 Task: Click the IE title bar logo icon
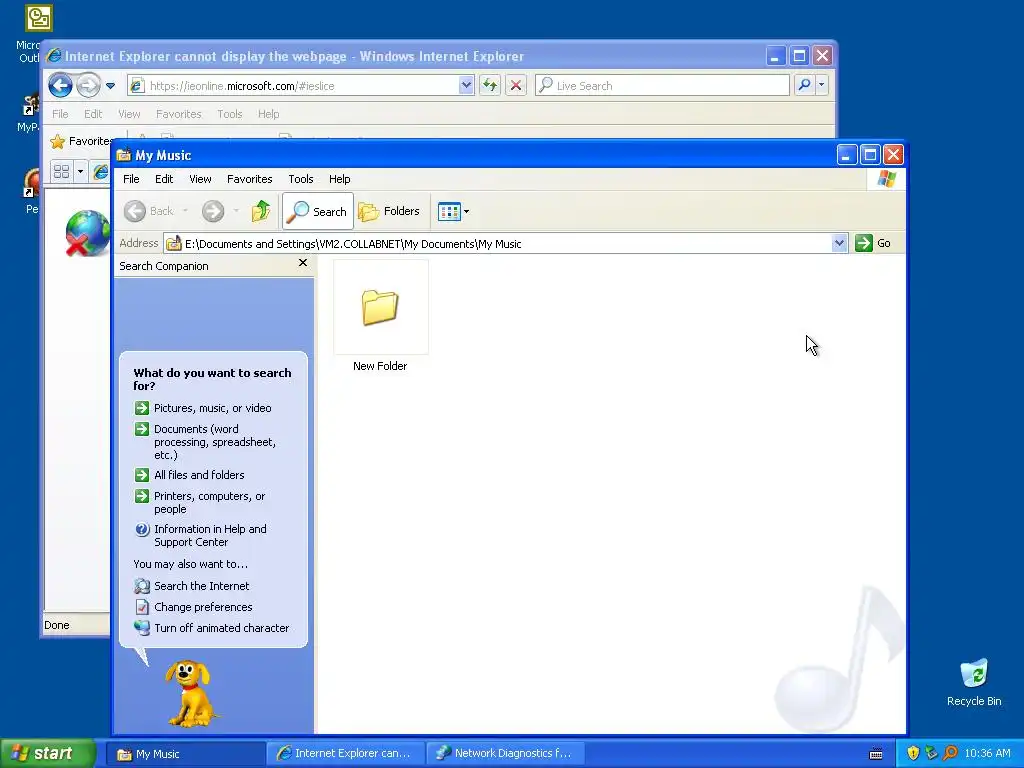pyautogui.click(x=54, y=56)
